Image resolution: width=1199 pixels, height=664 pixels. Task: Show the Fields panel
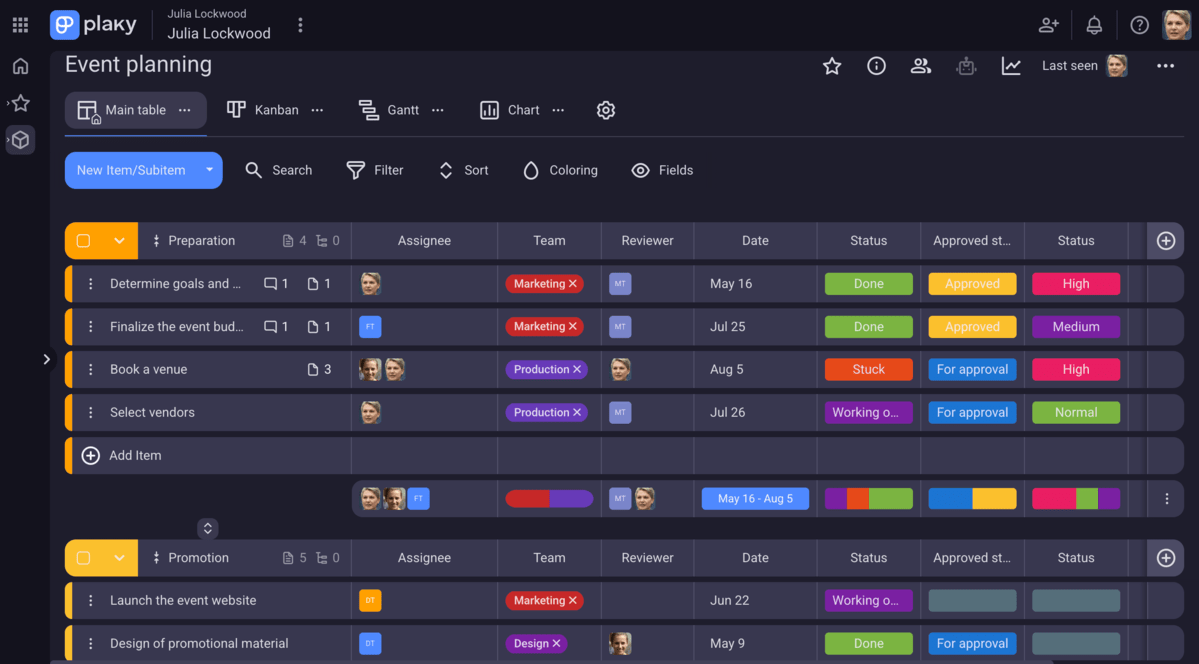point(662,170)
